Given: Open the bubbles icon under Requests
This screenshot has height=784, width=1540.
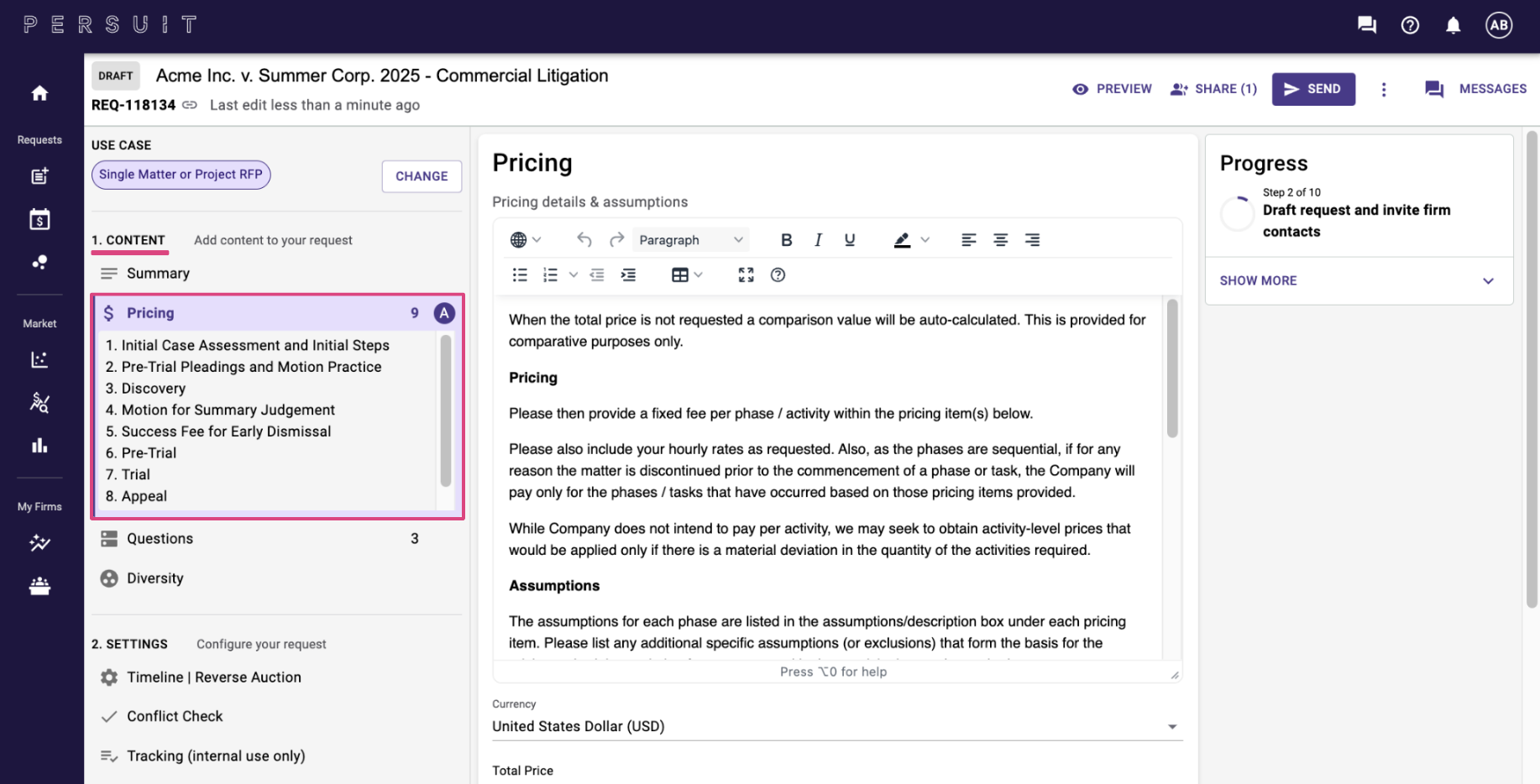Looking at the screenshot, I should (39, 262).
